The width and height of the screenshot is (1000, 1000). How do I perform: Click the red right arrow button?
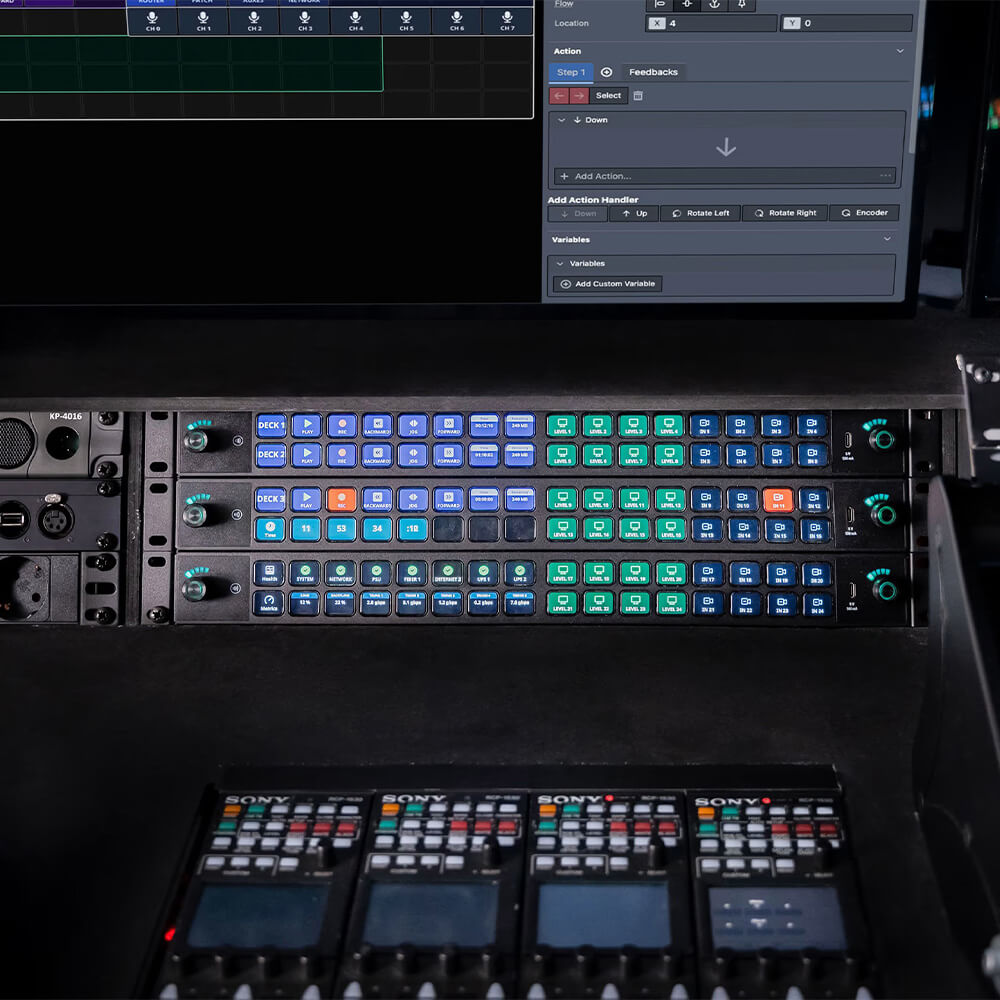pos(579,96)
